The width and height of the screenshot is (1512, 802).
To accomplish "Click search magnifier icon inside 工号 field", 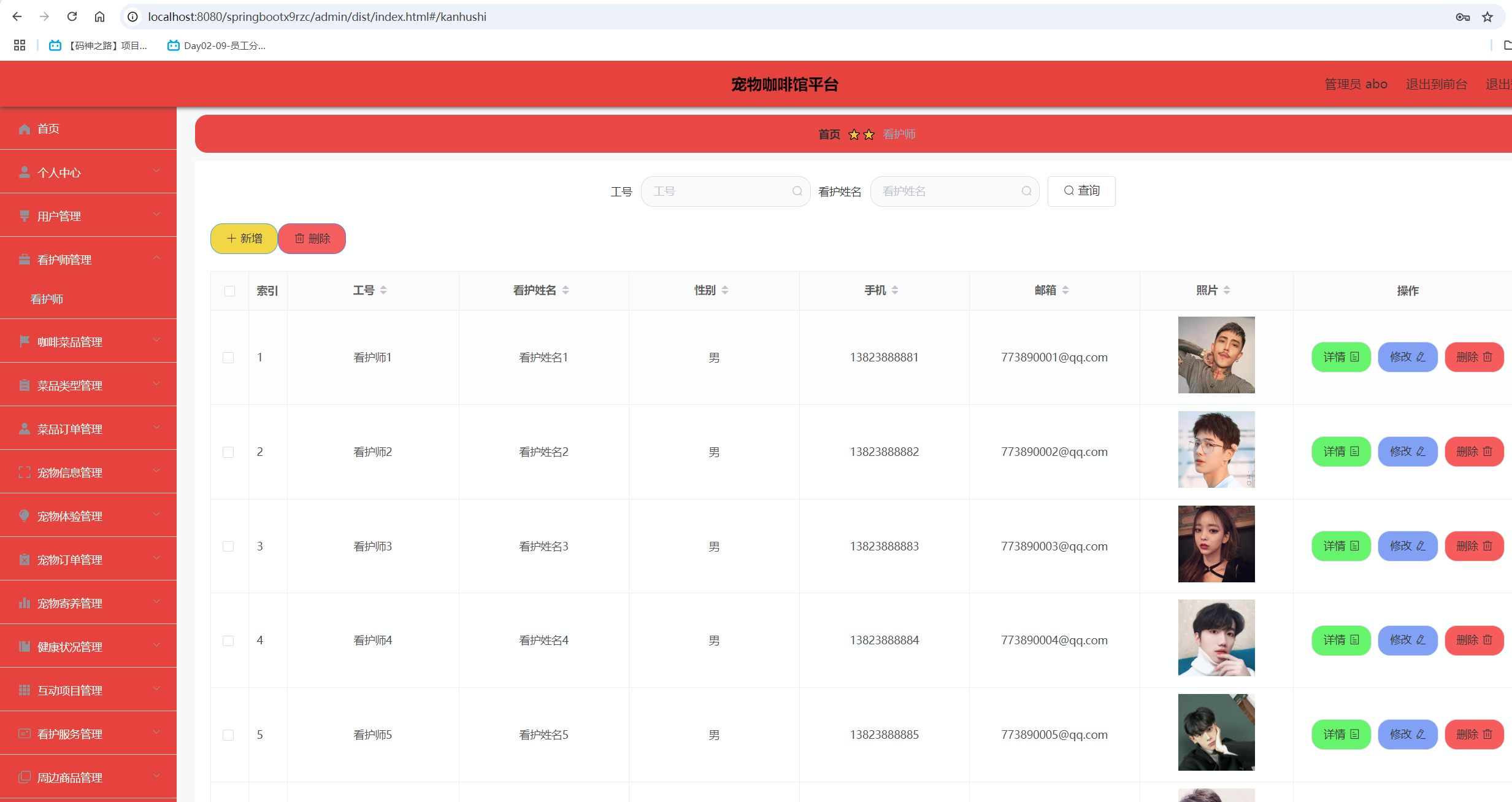I will pos(797,191).
